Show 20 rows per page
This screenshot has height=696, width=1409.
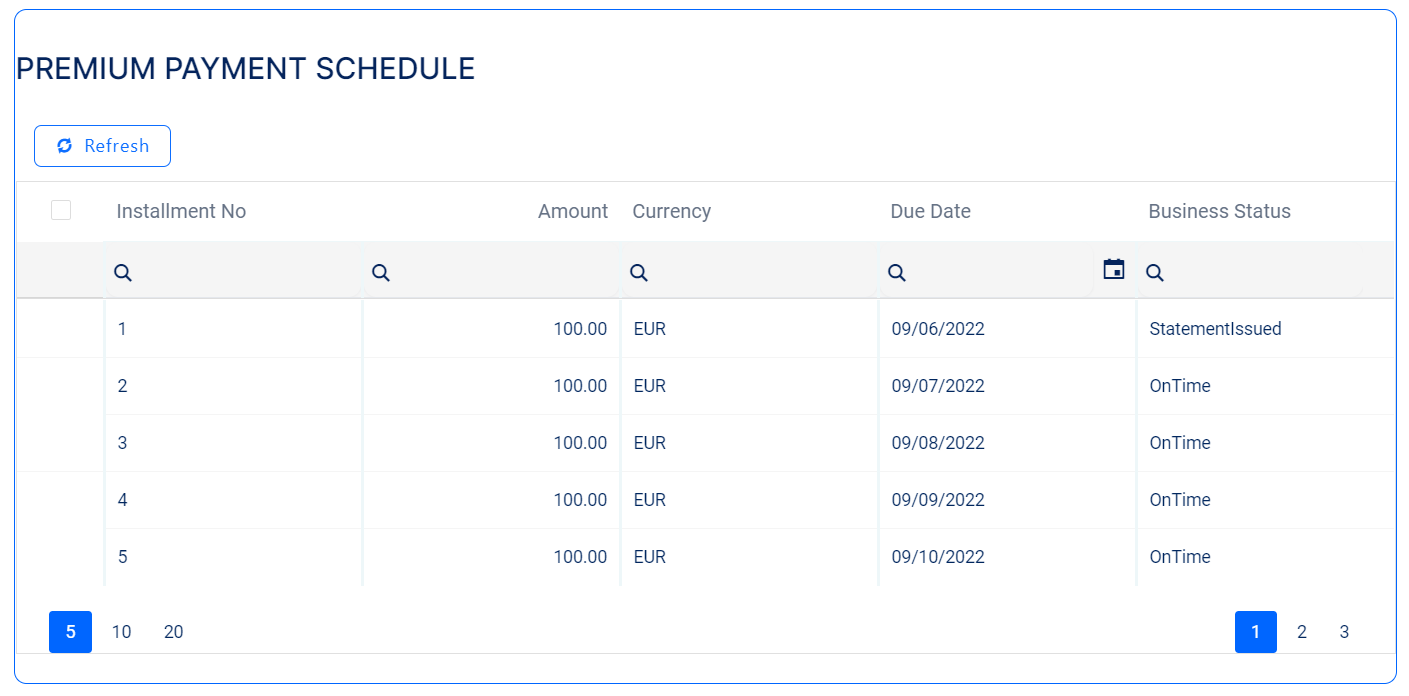[x=174, y=632]
